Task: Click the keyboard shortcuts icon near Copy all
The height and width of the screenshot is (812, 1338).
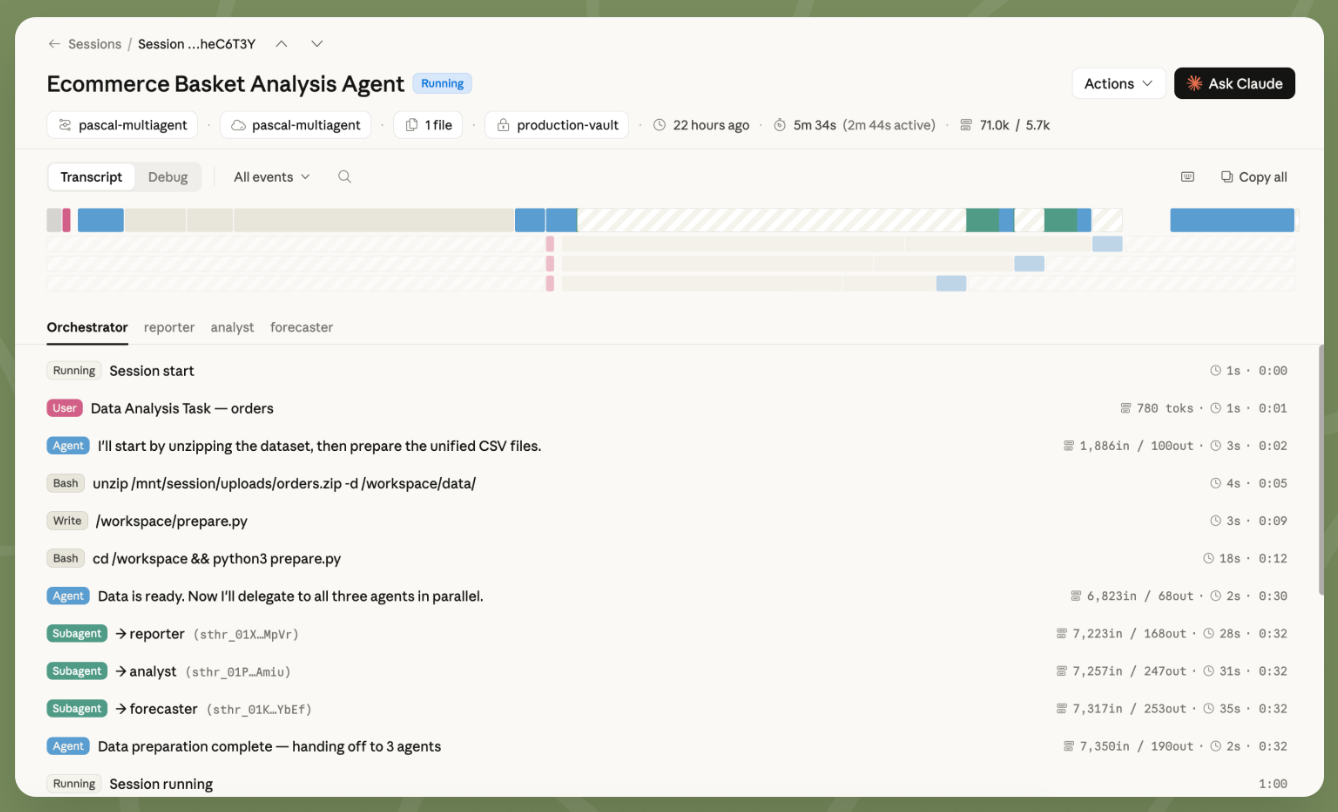Action: (1187, 177)
